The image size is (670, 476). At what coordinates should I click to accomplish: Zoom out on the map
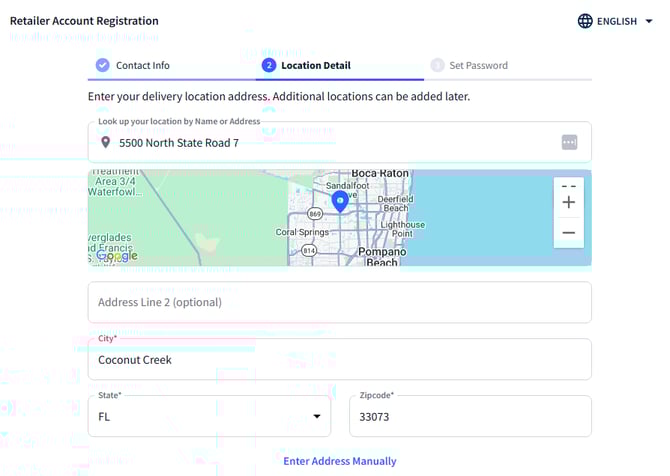568,233
